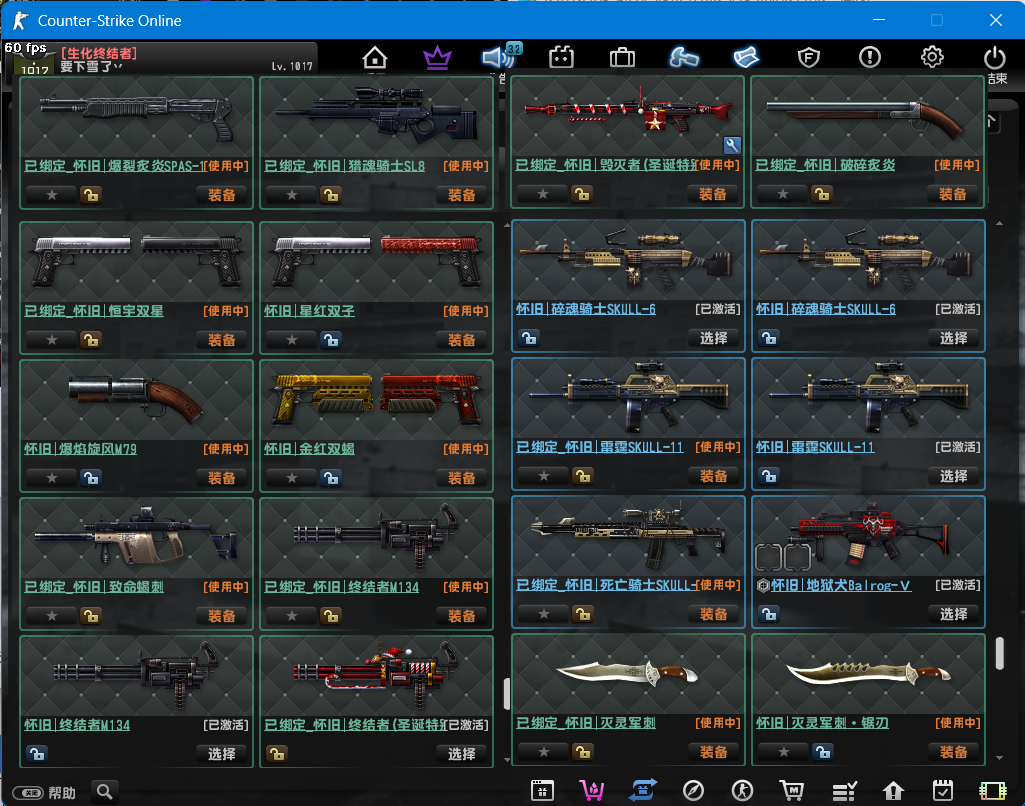Open the 怀旧|爆焰旋风M79 item name link

tap(80, 449)
